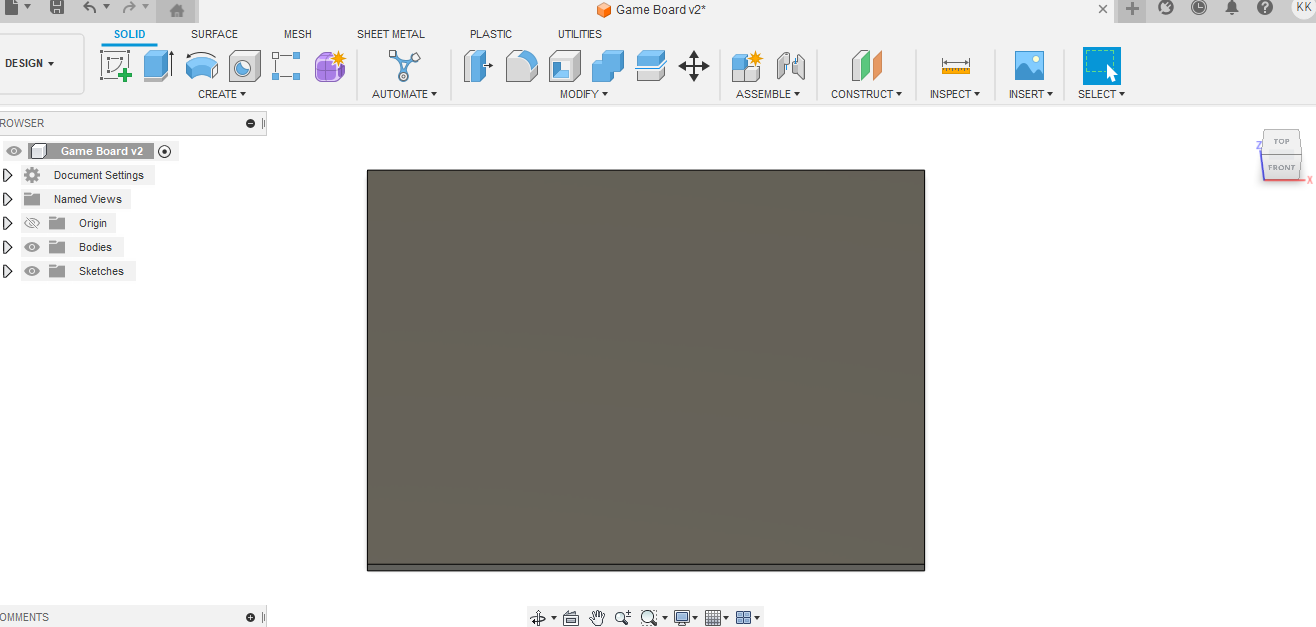Viewport: 1316px width, 627px height.
Task: Open the job status clock
Action: 1199,8
